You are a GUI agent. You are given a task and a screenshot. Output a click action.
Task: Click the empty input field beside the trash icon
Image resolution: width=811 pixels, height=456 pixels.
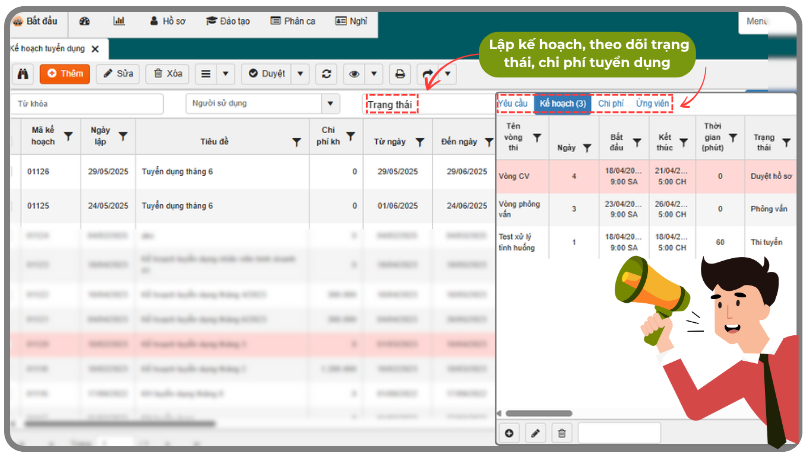pyautogui.click(x=620, y=433)
